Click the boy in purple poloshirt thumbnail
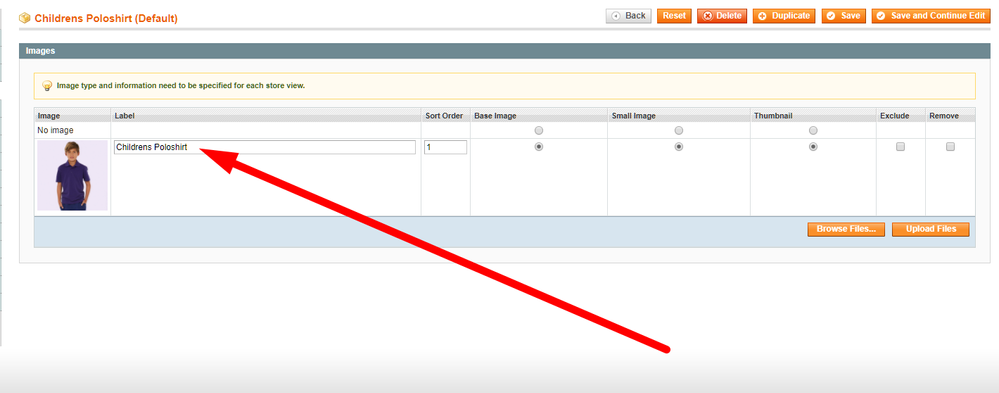The height and width of the screenshot is (393, 999). click(73, 176)
